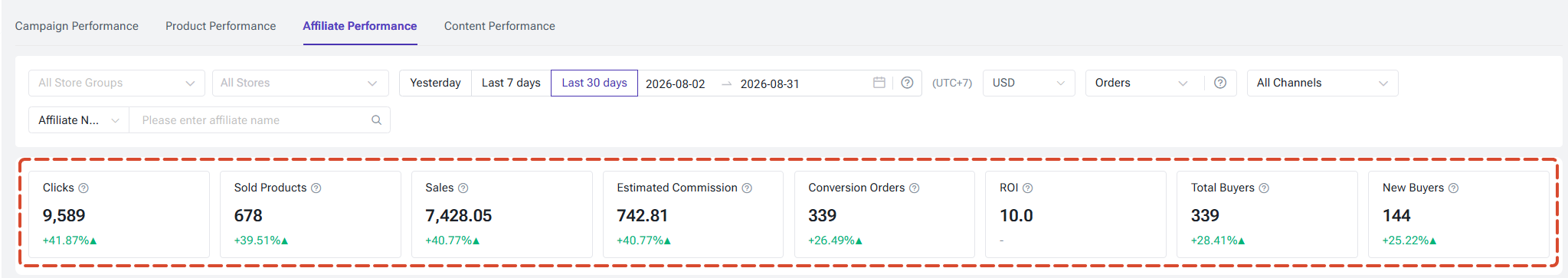
Task: Edit start date 2026-08-02
Action: pyautogui.click(x=675, y=83)
